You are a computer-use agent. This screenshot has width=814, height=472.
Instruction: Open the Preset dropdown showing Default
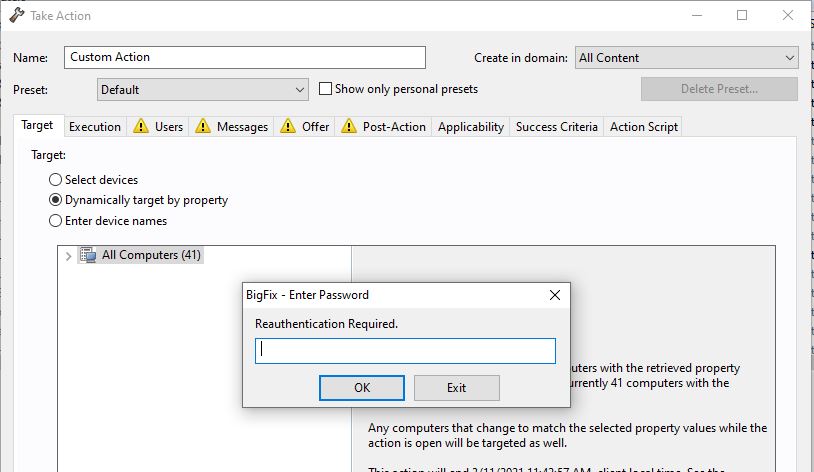click(202, 89)
